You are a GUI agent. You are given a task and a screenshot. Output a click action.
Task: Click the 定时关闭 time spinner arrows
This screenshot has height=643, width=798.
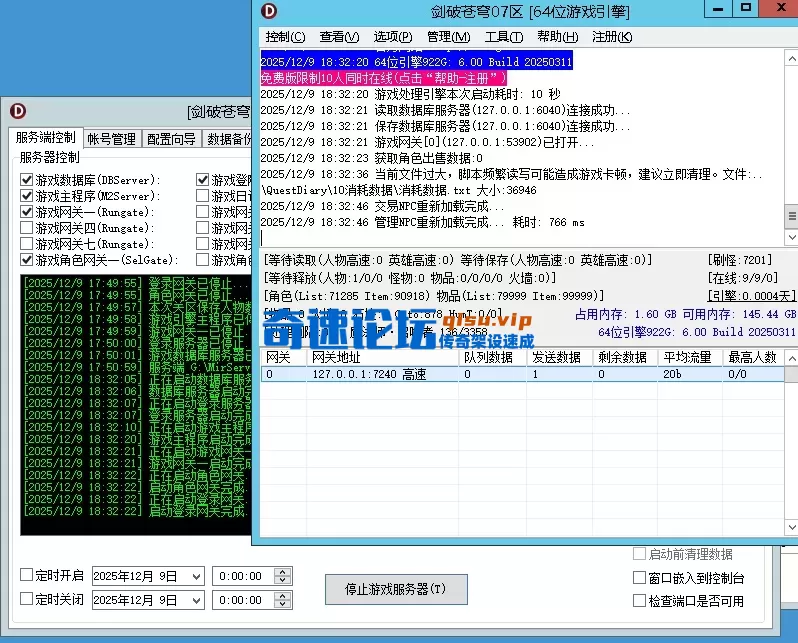[x=282, y=600]
